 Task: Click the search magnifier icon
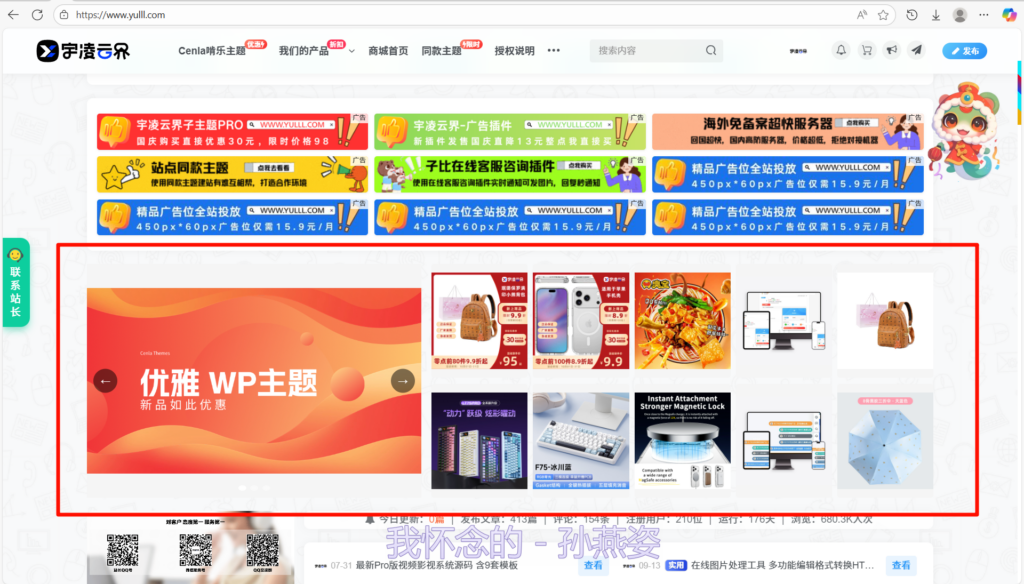(x=710, y=50)
